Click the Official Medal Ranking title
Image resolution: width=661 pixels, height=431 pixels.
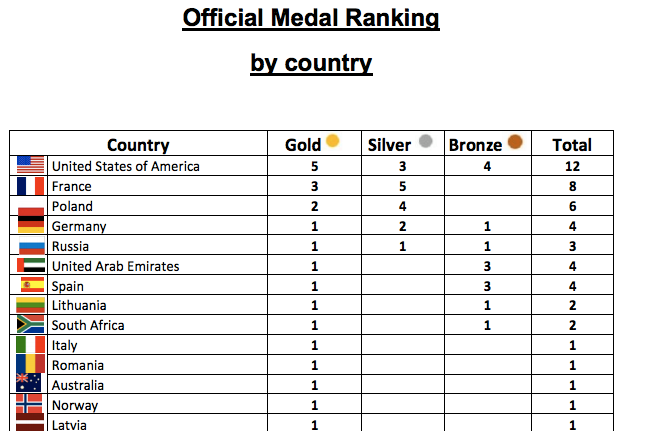(x=311, y=19)
